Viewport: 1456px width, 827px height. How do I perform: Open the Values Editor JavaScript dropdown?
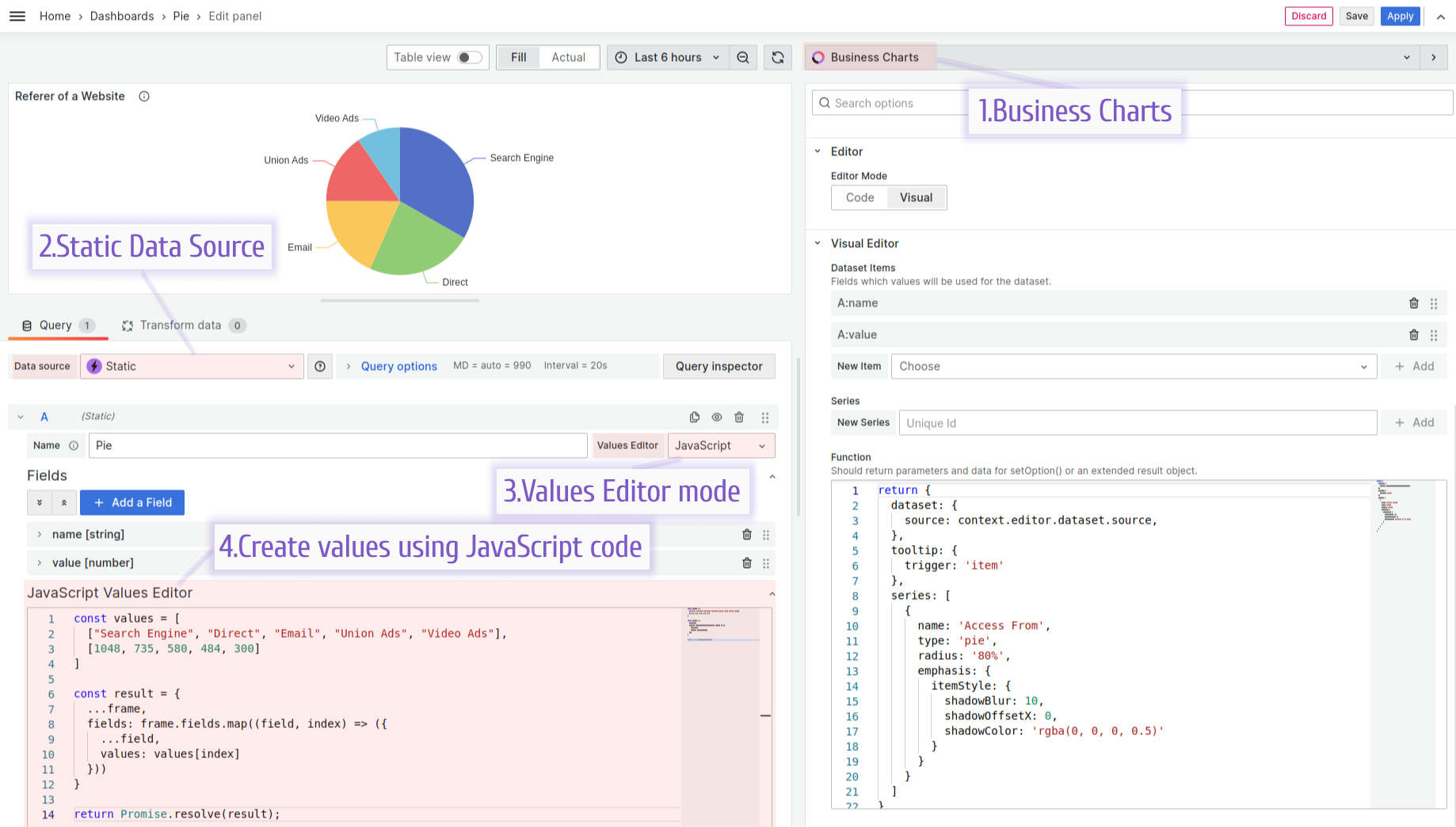pyautogui.click(x=720, y=446)
